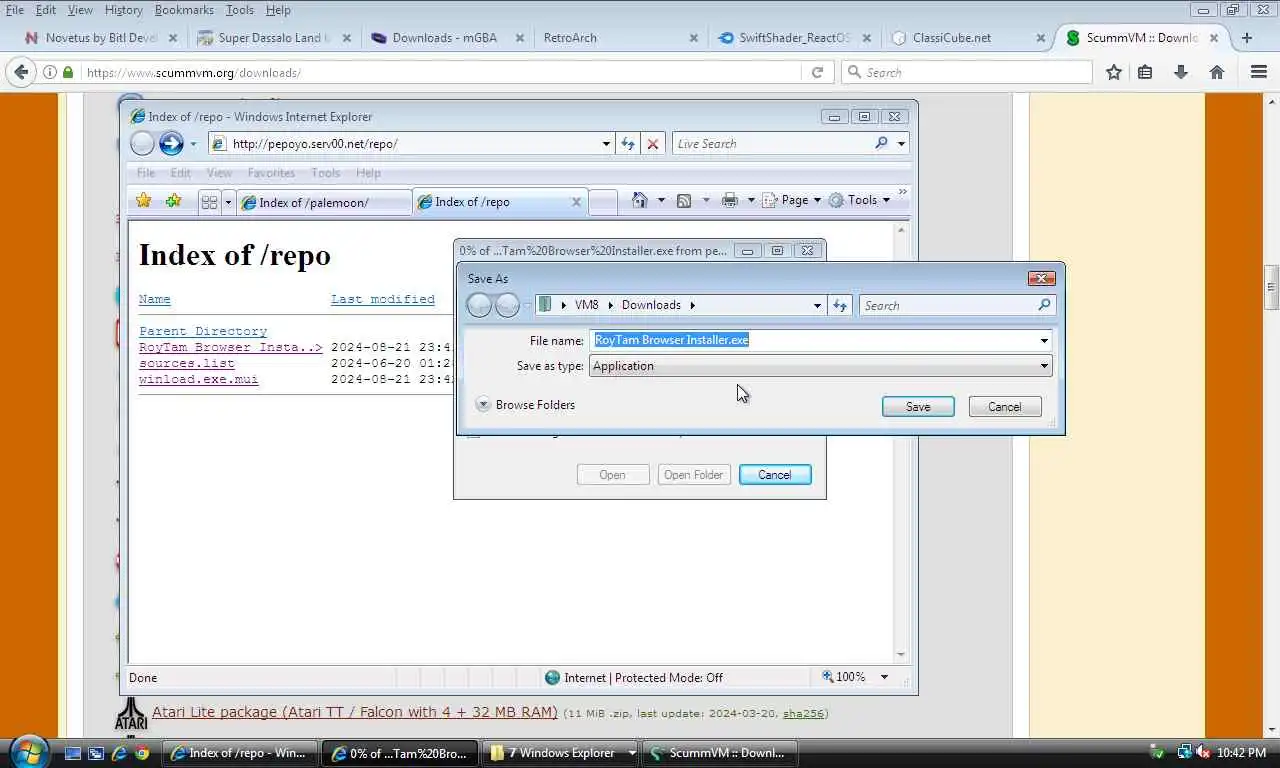
Task: Open the Firefox hamburger menu
Action: 1259,72
